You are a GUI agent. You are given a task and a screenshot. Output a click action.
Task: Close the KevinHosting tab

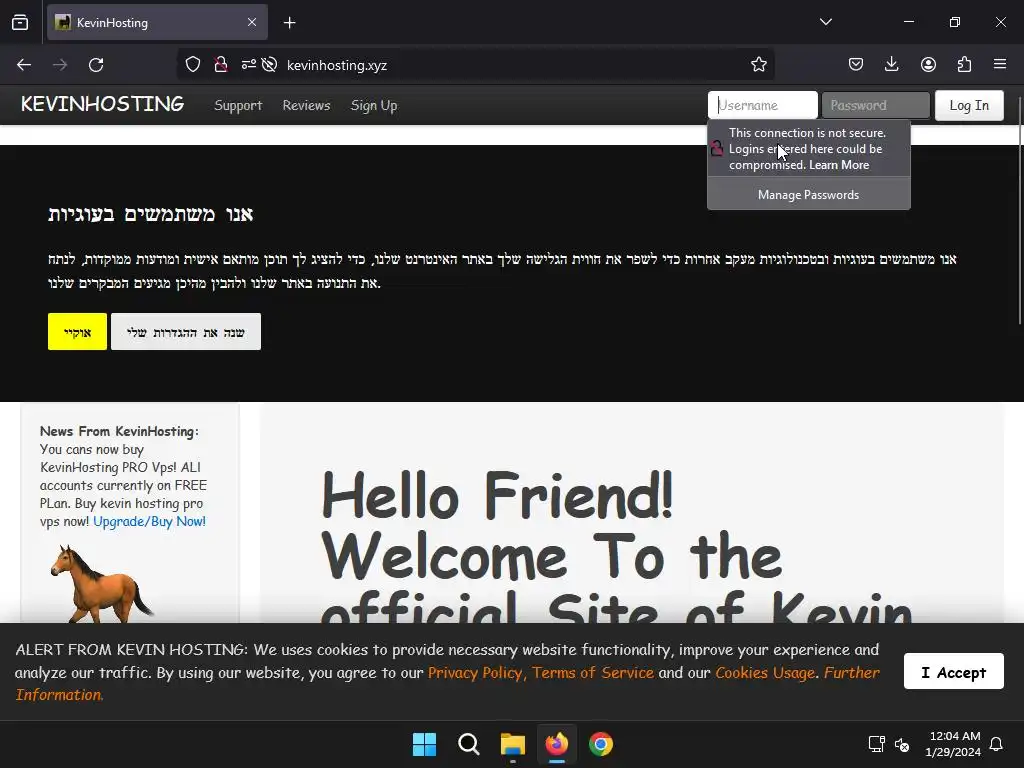[252, 22]
